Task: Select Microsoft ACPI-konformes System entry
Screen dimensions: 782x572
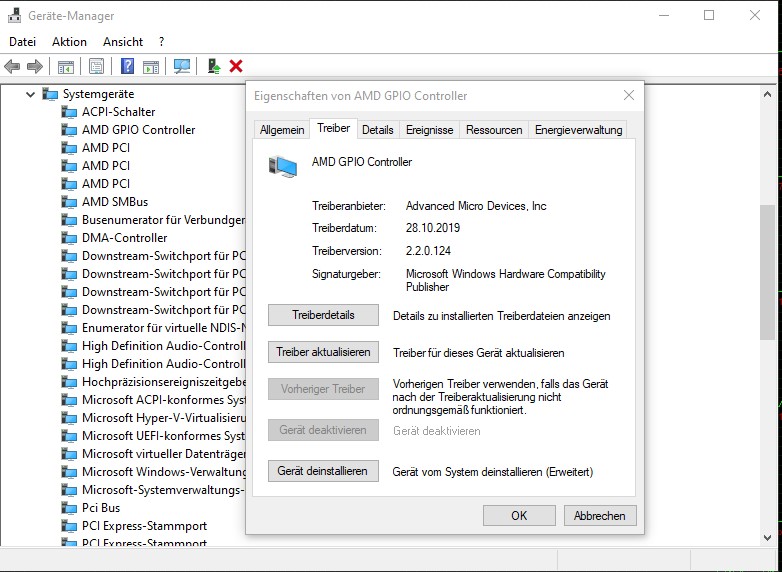Action: (163, 400)
